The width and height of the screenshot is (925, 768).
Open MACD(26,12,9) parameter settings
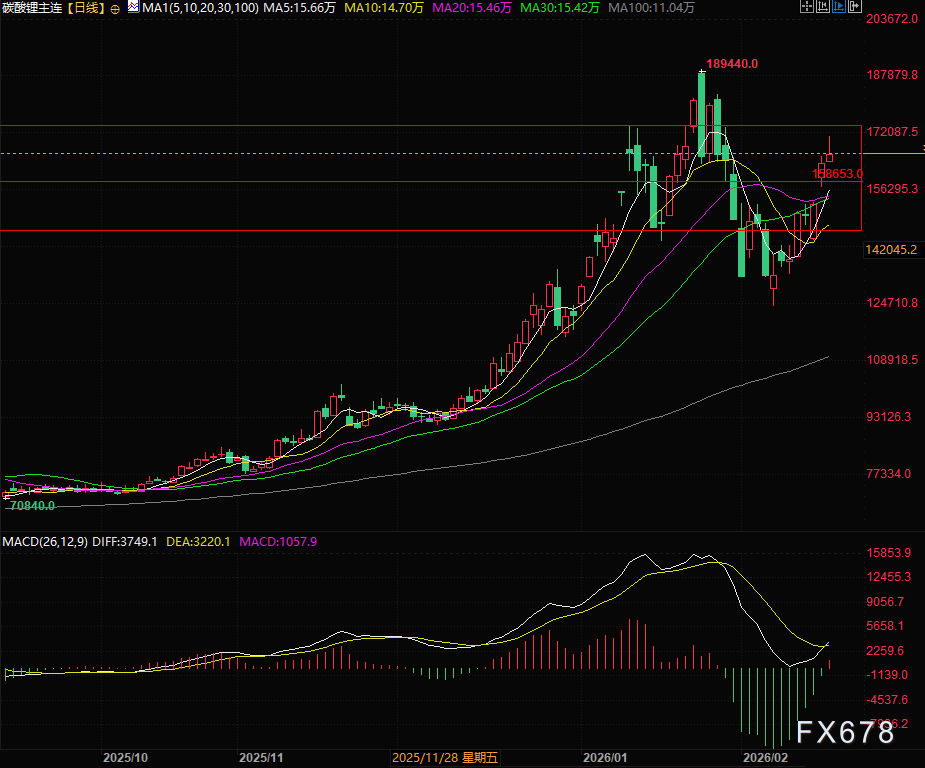point(45,541)
